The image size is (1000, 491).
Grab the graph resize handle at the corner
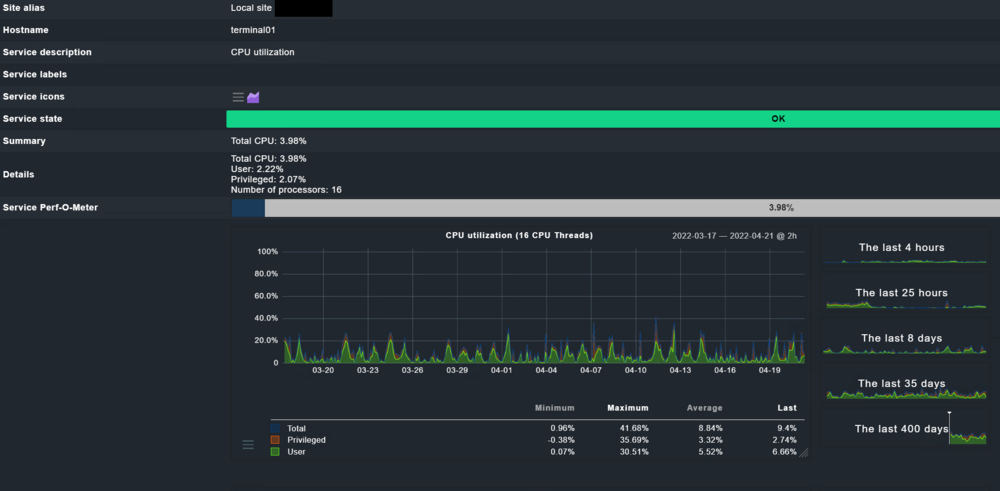[x=802, y=453]
